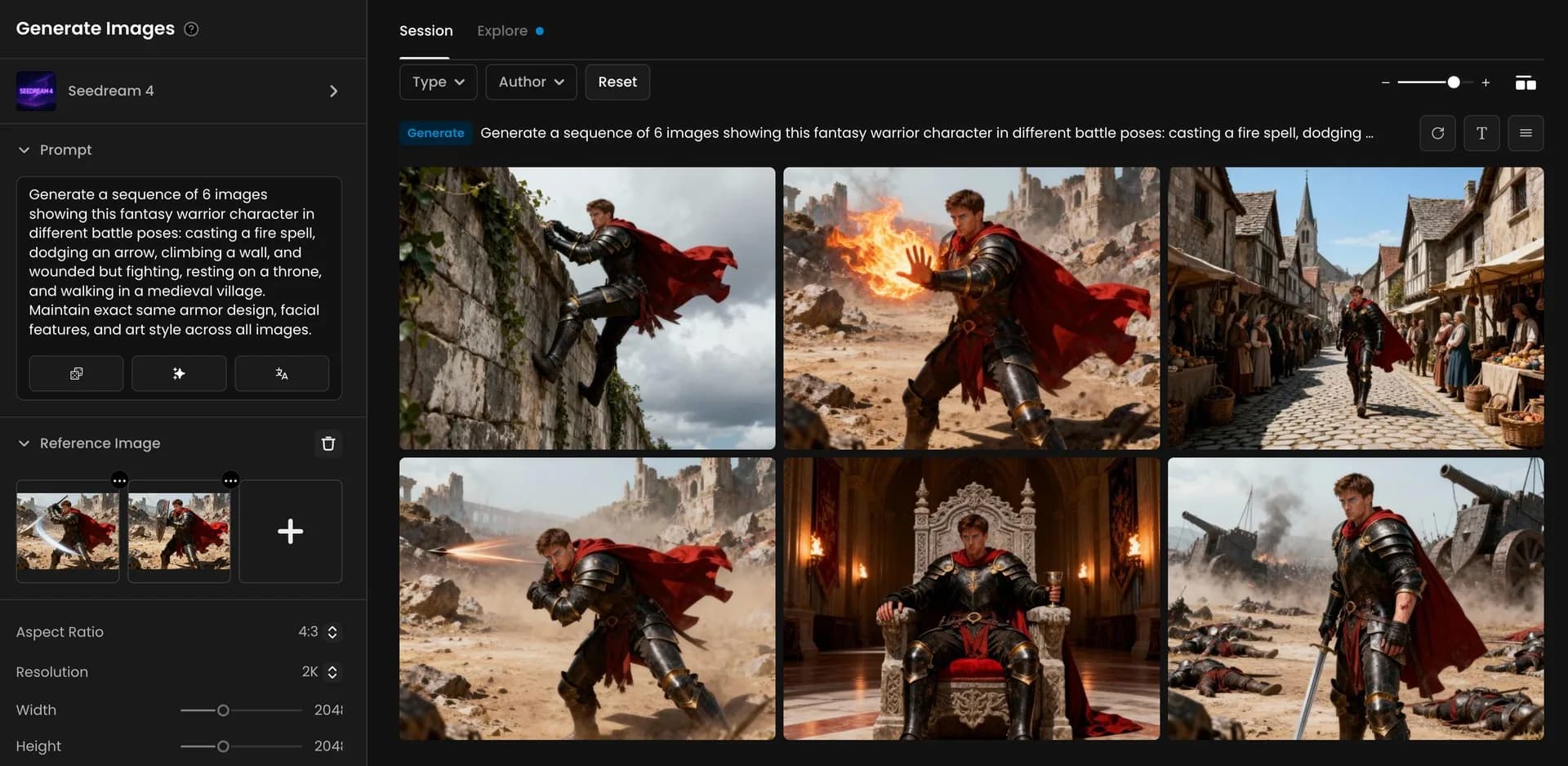Click the trash icon to clear reference images
The height and width of the screenshot is (766, 1568).
pos(328,443)
